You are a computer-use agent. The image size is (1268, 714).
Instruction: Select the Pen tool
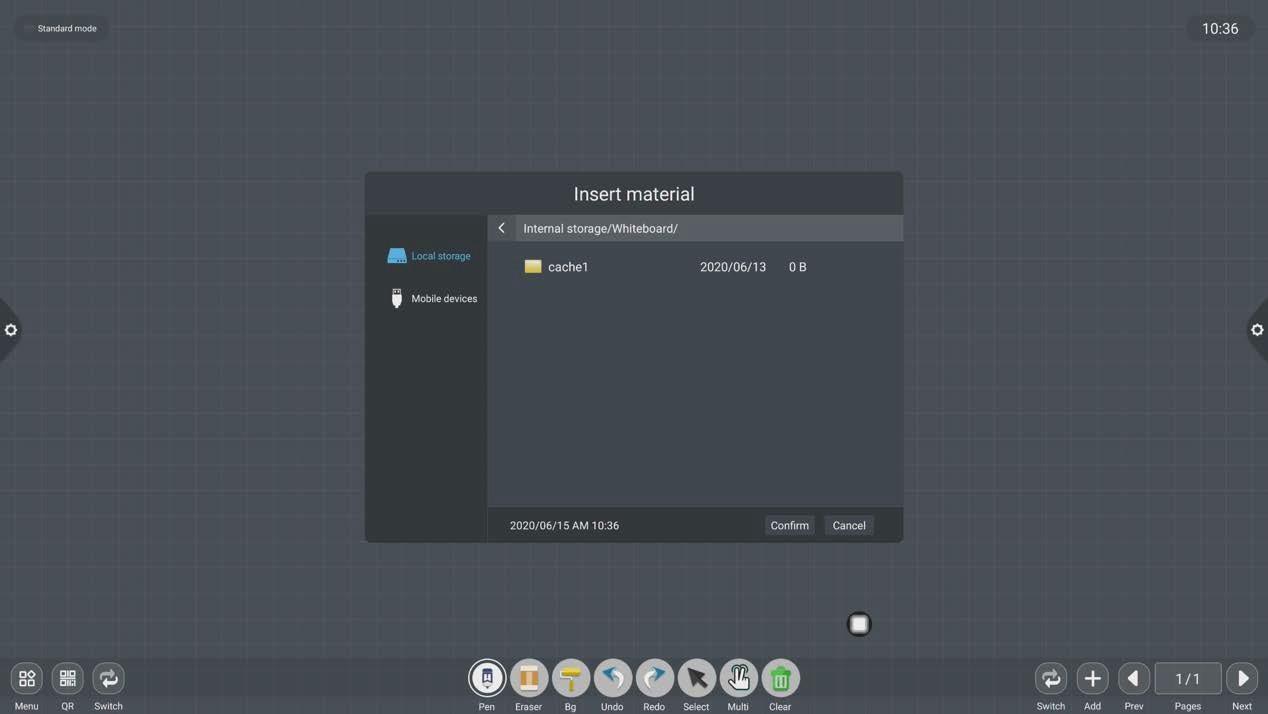(487, 678)
